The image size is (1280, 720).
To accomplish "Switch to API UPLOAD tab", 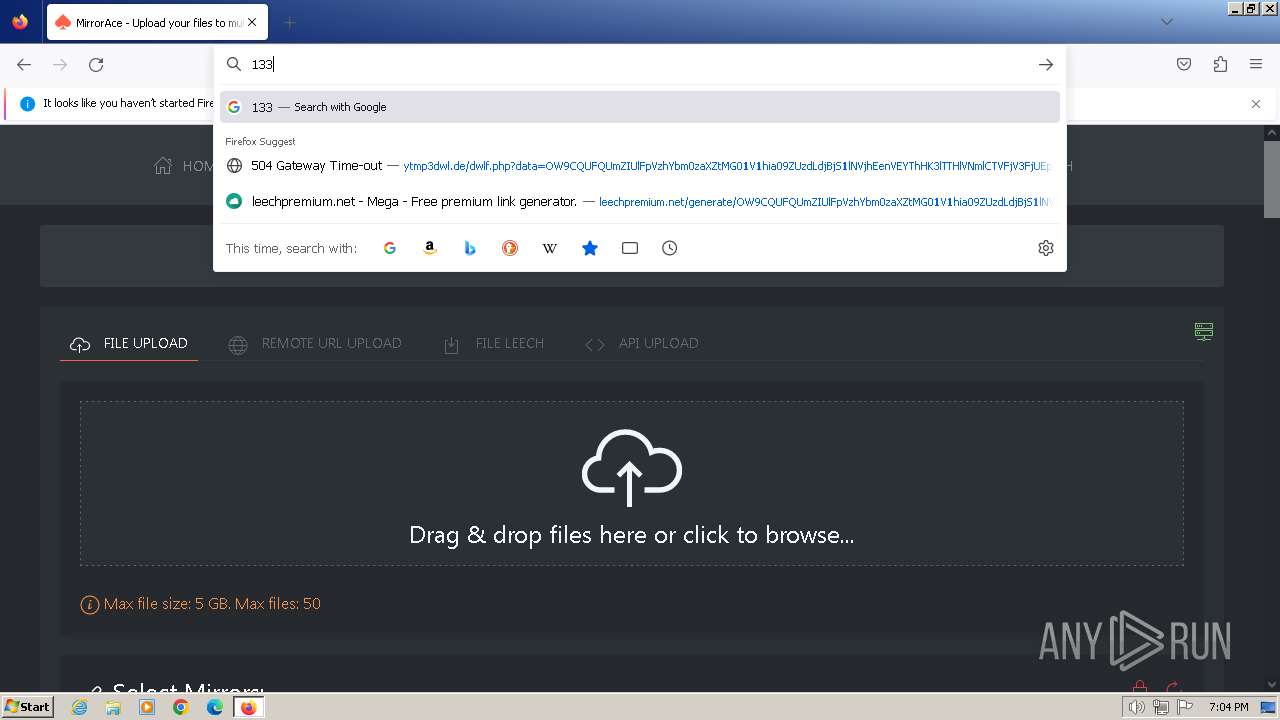I will coord(642,343).
